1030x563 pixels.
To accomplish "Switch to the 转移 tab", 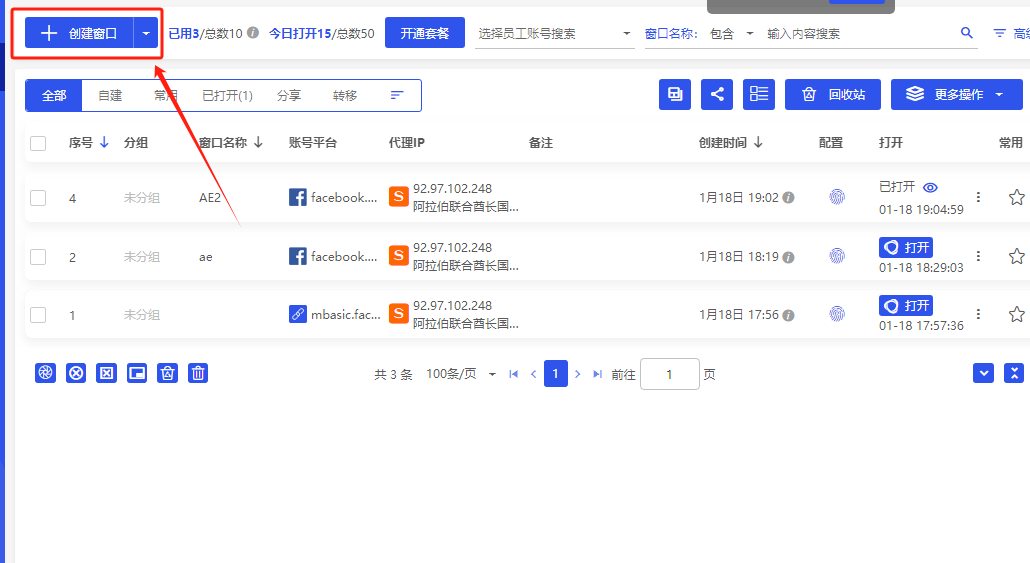I will click(345, 95).
